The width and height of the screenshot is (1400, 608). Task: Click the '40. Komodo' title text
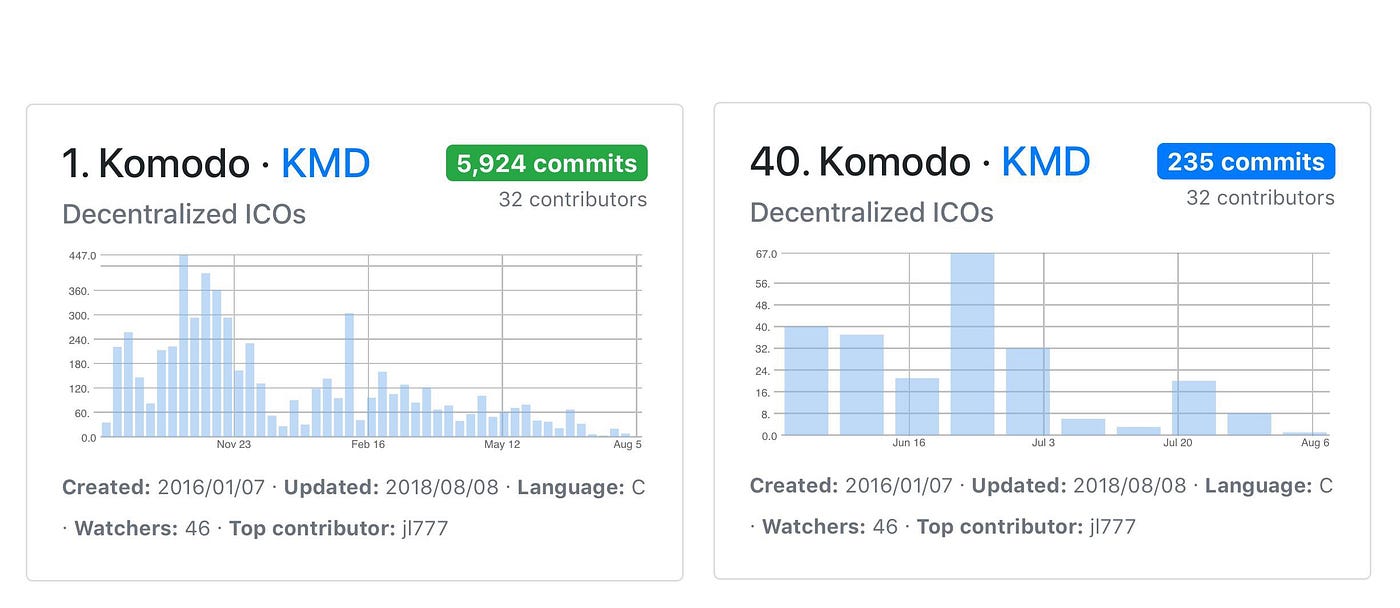tap(860, 162)
